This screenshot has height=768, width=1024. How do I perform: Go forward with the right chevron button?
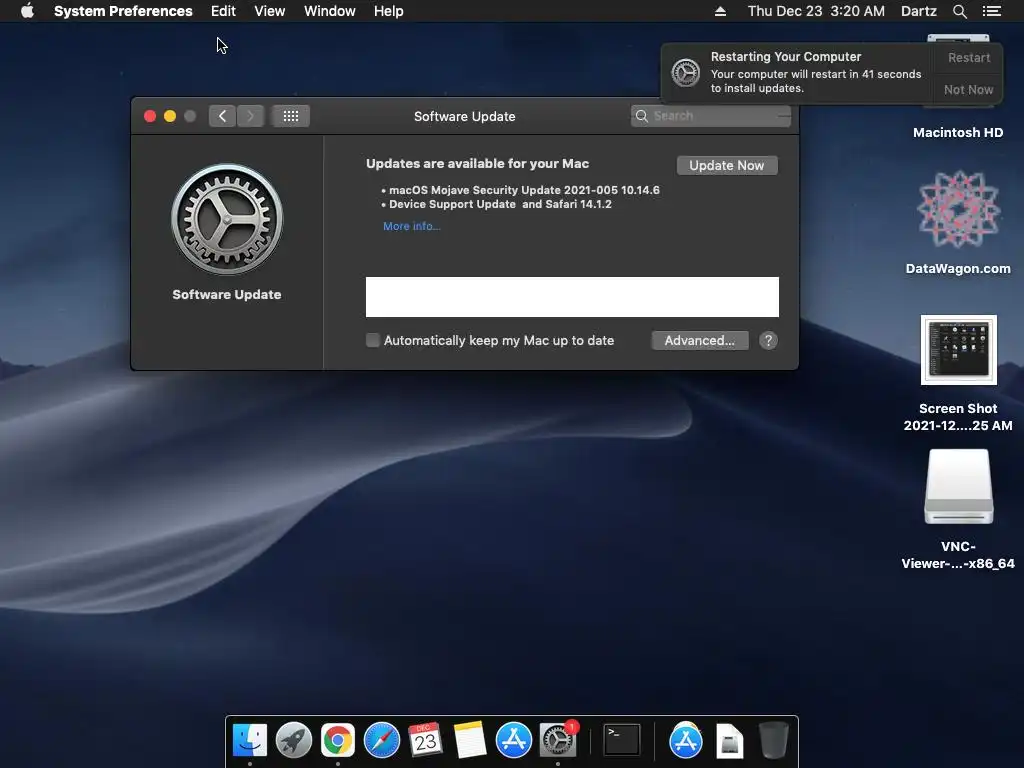coord(250,116)
